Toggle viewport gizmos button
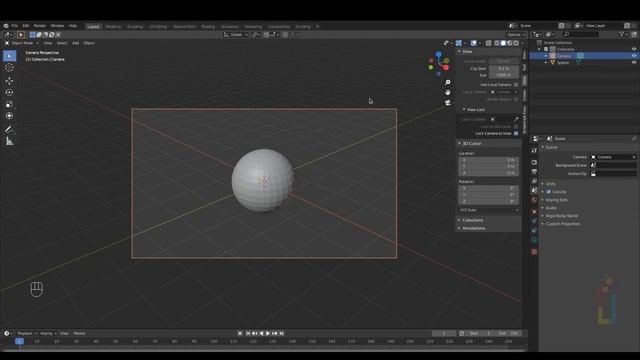This screenshot has height=360, width=640. pos(459,43)
